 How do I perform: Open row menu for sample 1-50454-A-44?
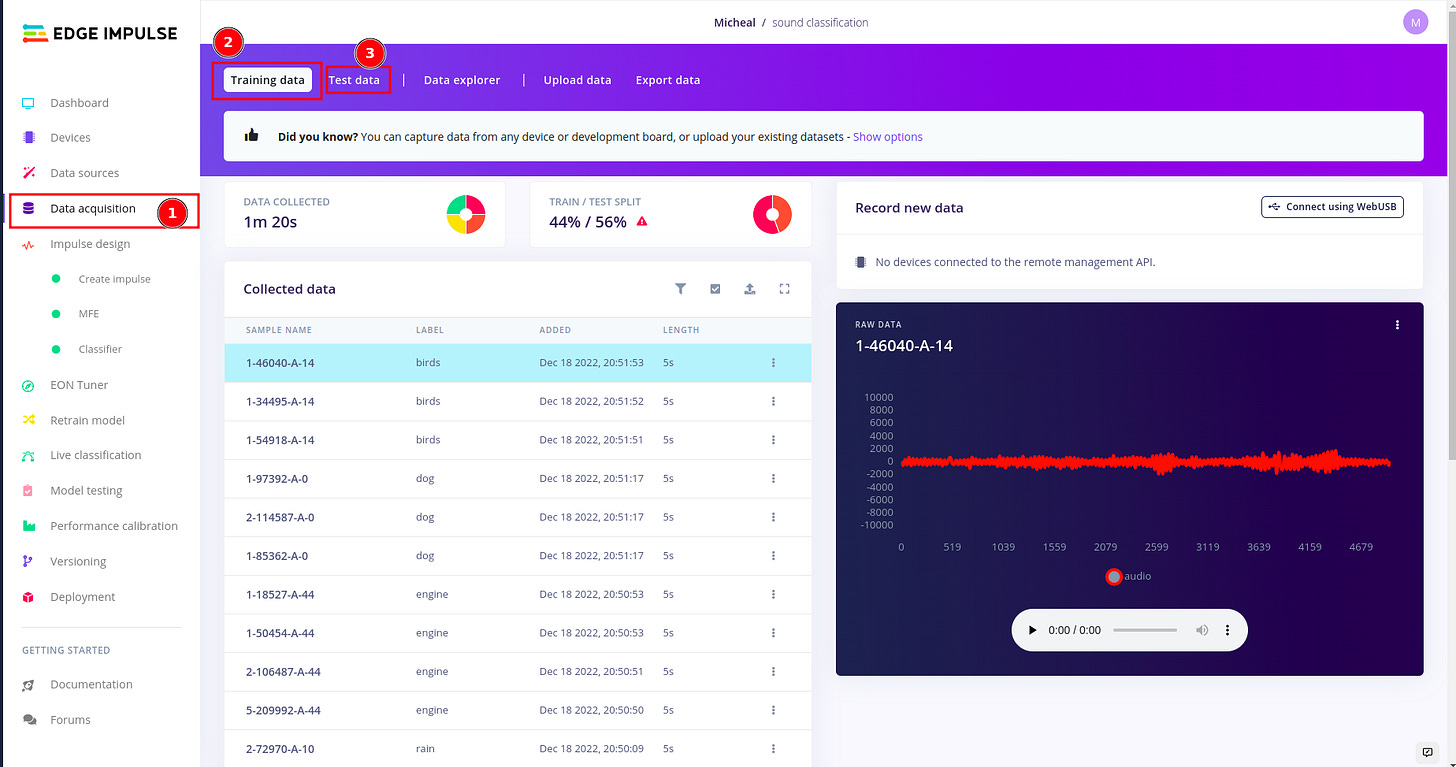[773, 633]
